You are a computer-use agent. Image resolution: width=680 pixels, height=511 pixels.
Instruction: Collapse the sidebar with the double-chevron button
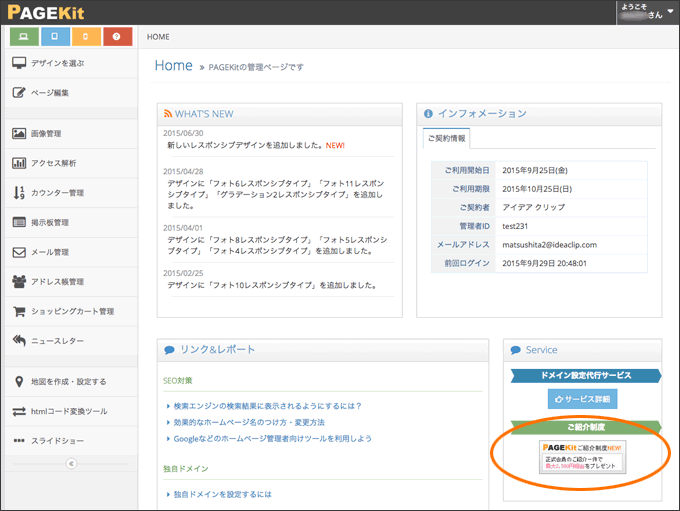(x=72, y=464)
